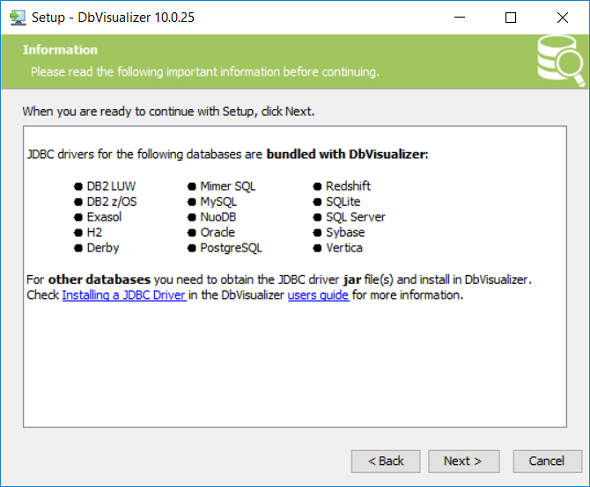Click 'Please read the following important information' subtitle
This screenshot has width=590, height=487.
point(205,72)
